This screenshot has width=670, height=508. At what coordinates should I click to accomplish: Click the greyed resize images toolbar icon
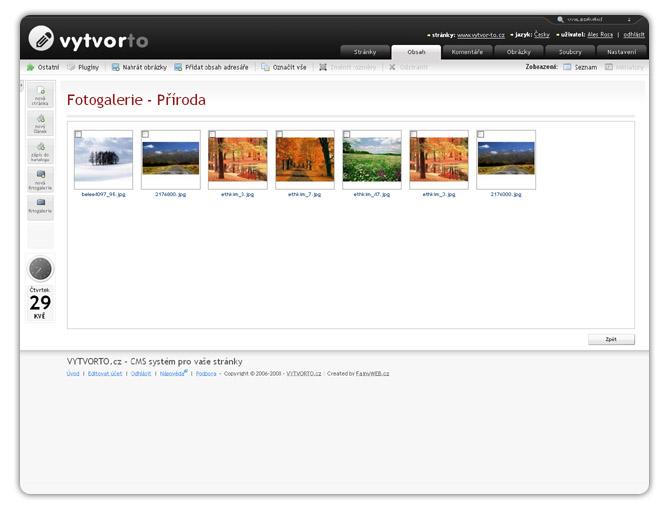[323, 67]
